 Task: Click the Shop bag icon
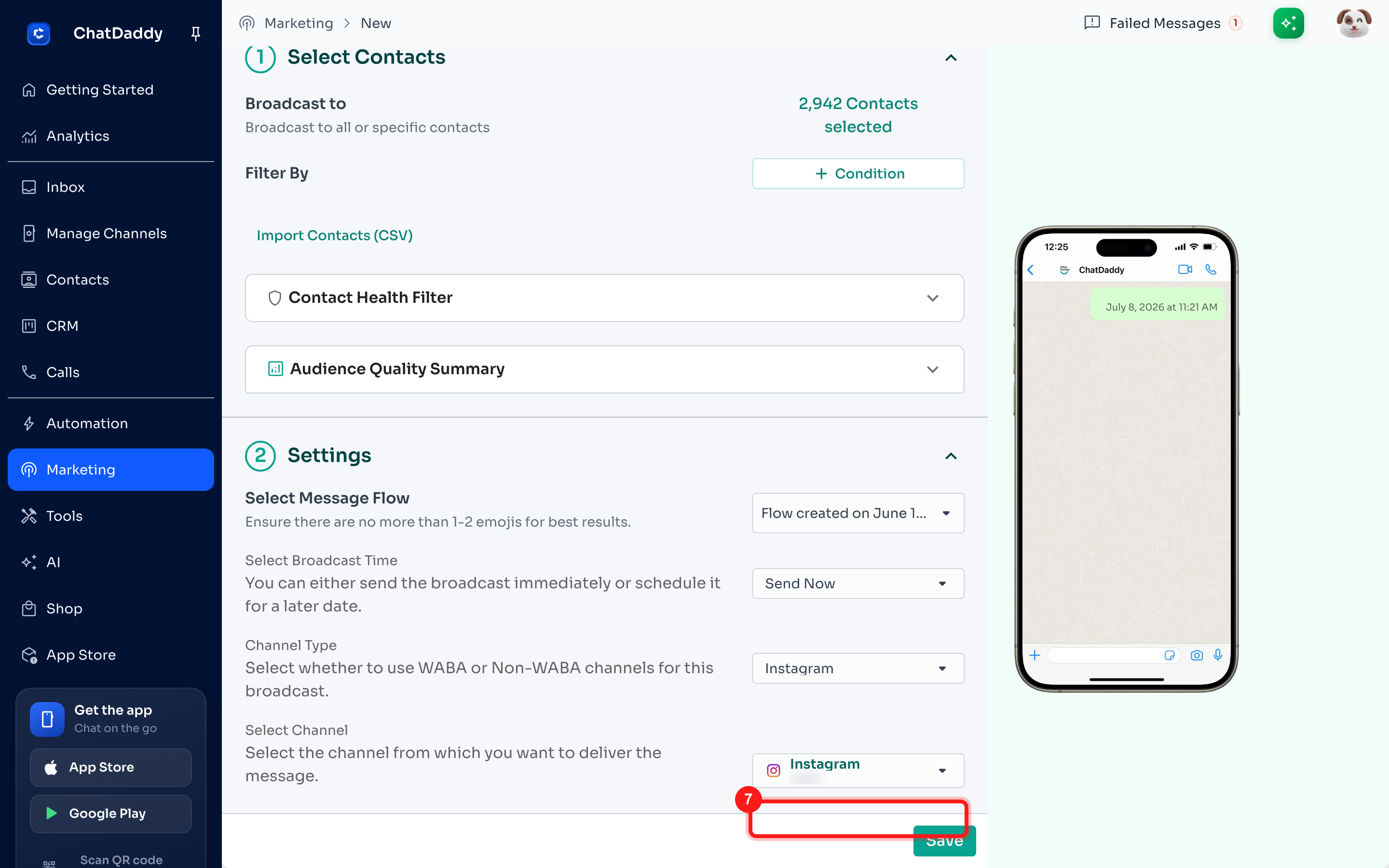point(29,609)
